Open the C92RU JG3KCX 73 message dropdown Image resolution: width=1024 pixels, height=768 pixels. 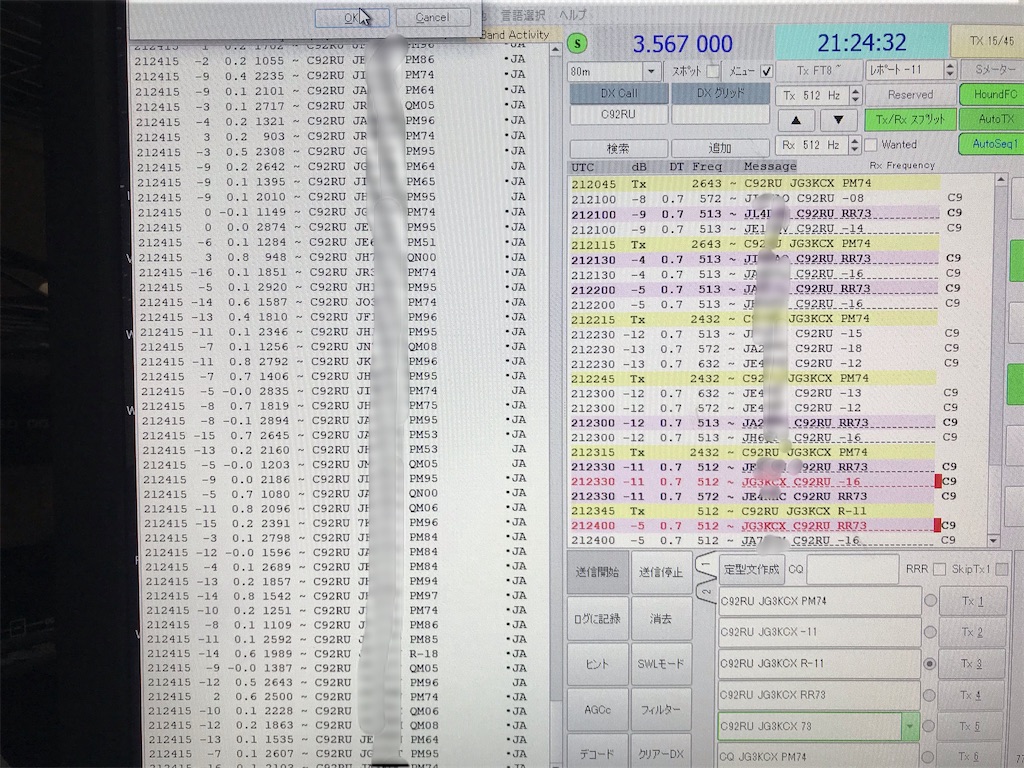tap(908, 726)
